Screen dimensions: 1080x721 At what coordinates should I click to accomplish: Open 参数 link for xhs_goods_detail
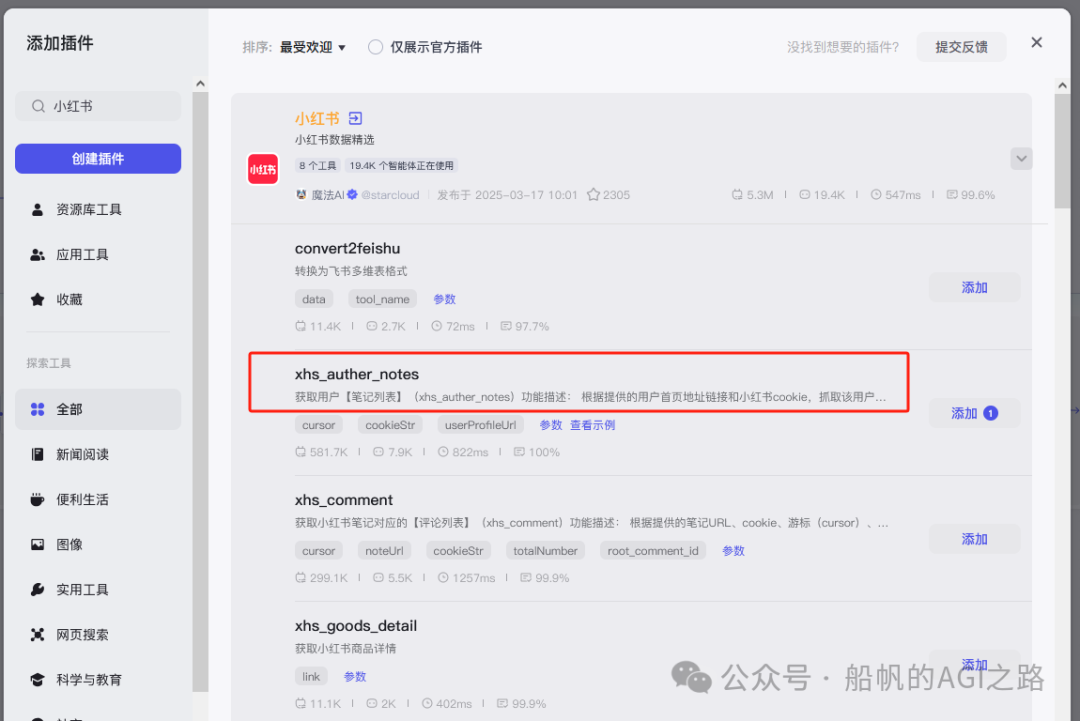(355, 677)
